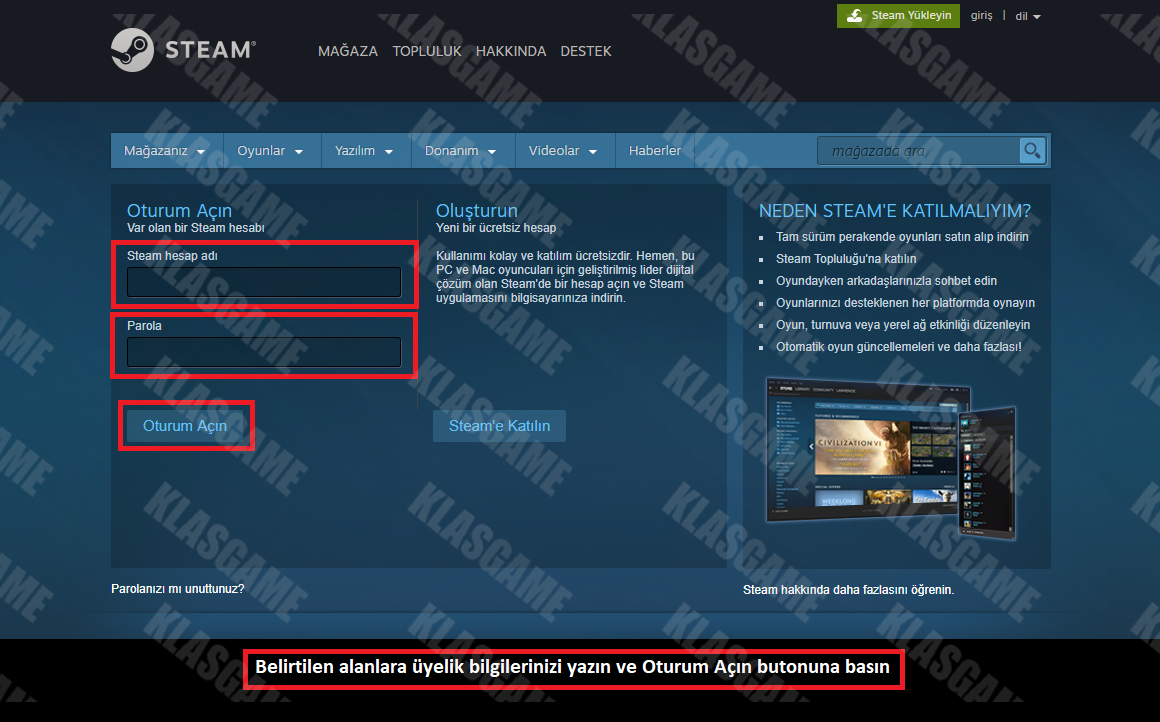This screenshot has height=722, width=1160.
Task: Click the Steam'e Katılın button
Action: (499, 426)
